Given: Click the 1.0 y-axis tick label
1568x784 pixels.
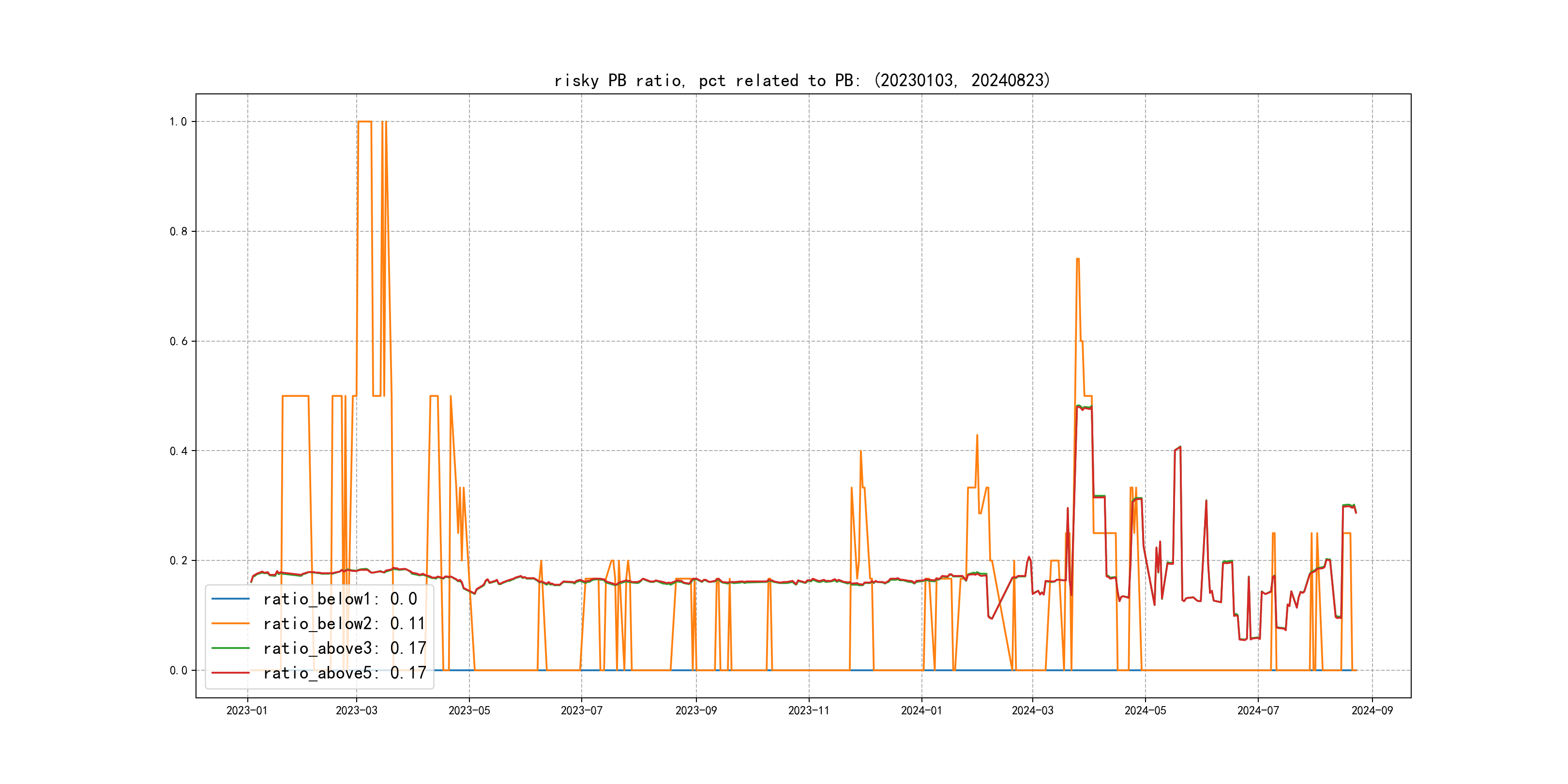Looking at the screenshot, I should click(179, 122).
